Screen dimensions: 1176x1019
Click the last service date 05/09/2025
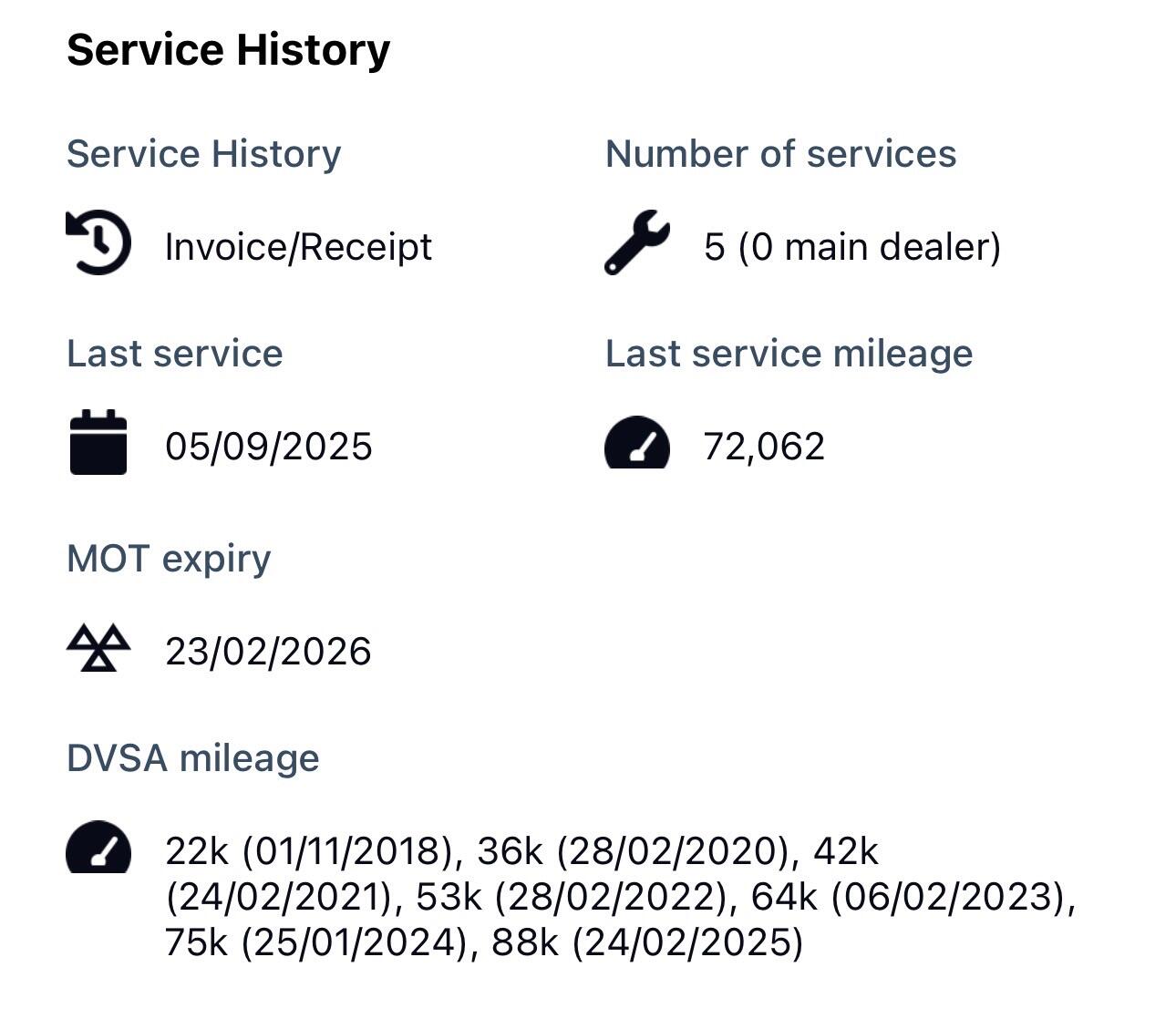click(x=268, y=447)
